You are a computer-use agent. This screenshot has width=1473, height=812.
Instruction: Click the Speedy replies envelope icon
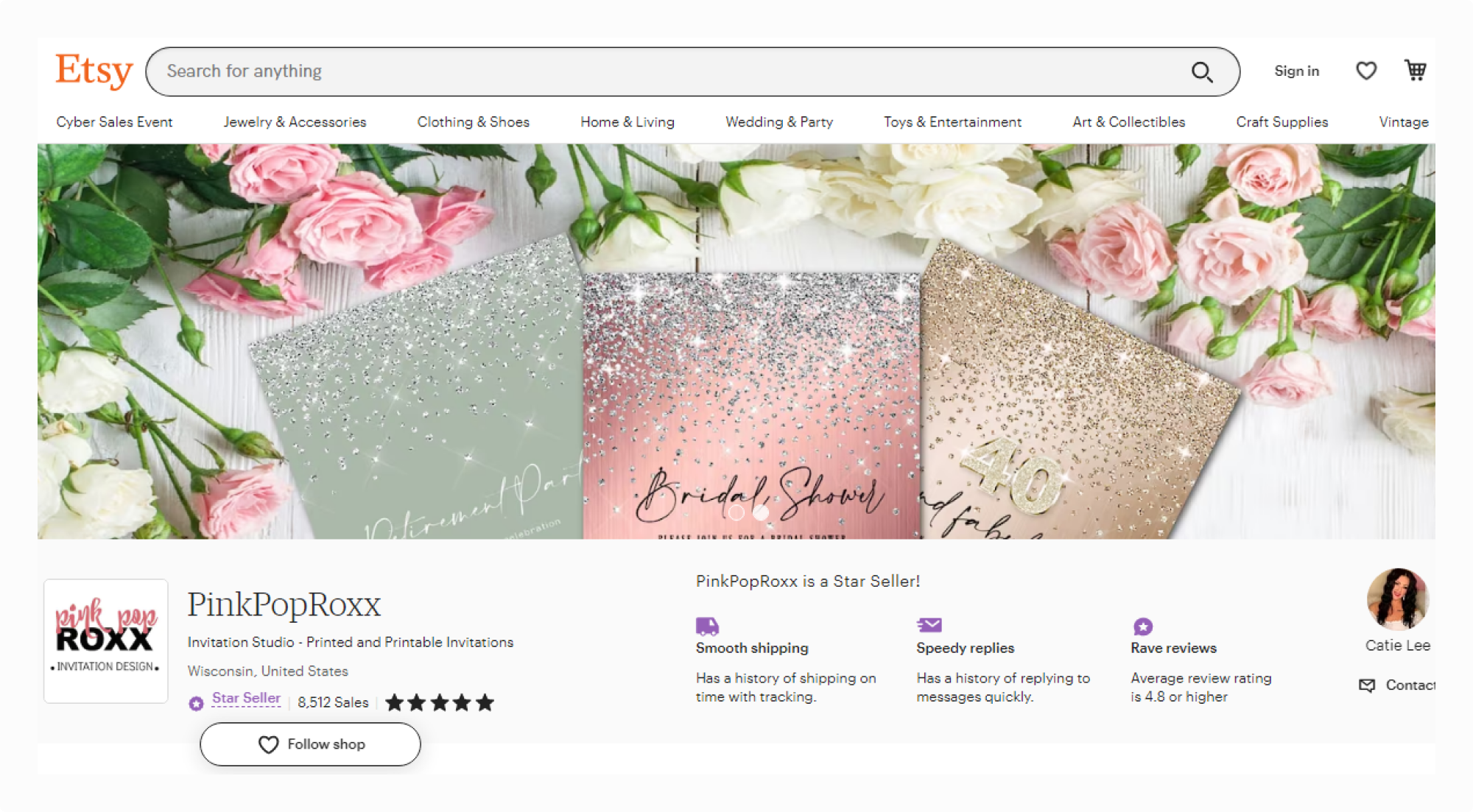point(929,625)
